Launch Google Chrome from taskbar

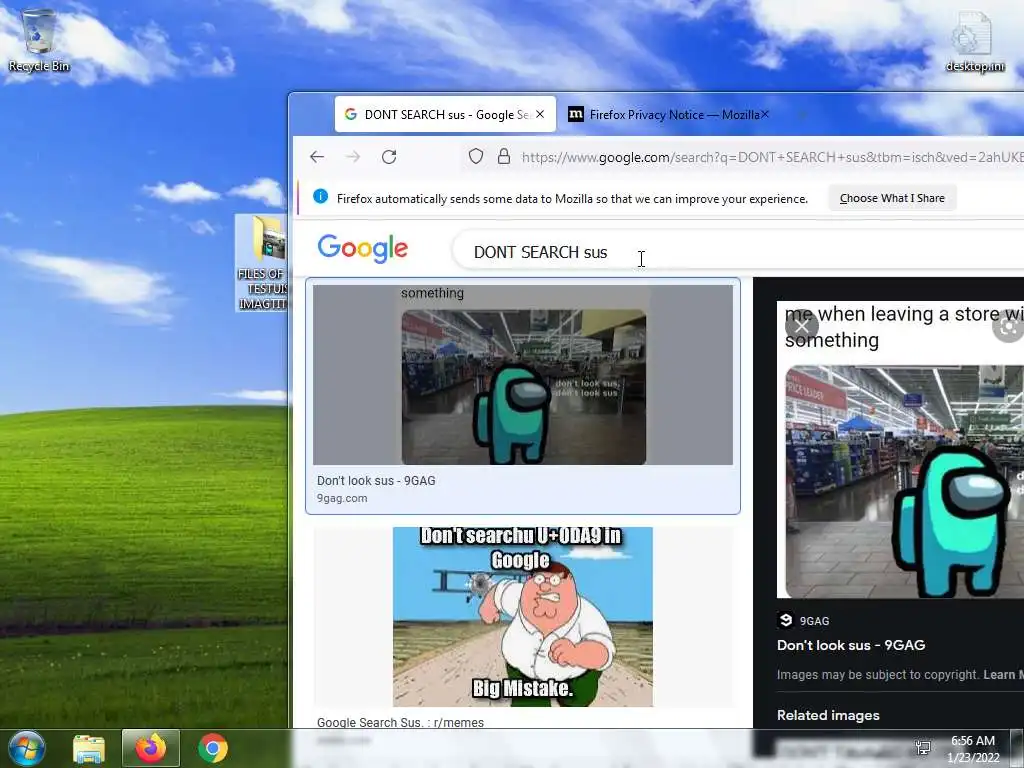213,748
